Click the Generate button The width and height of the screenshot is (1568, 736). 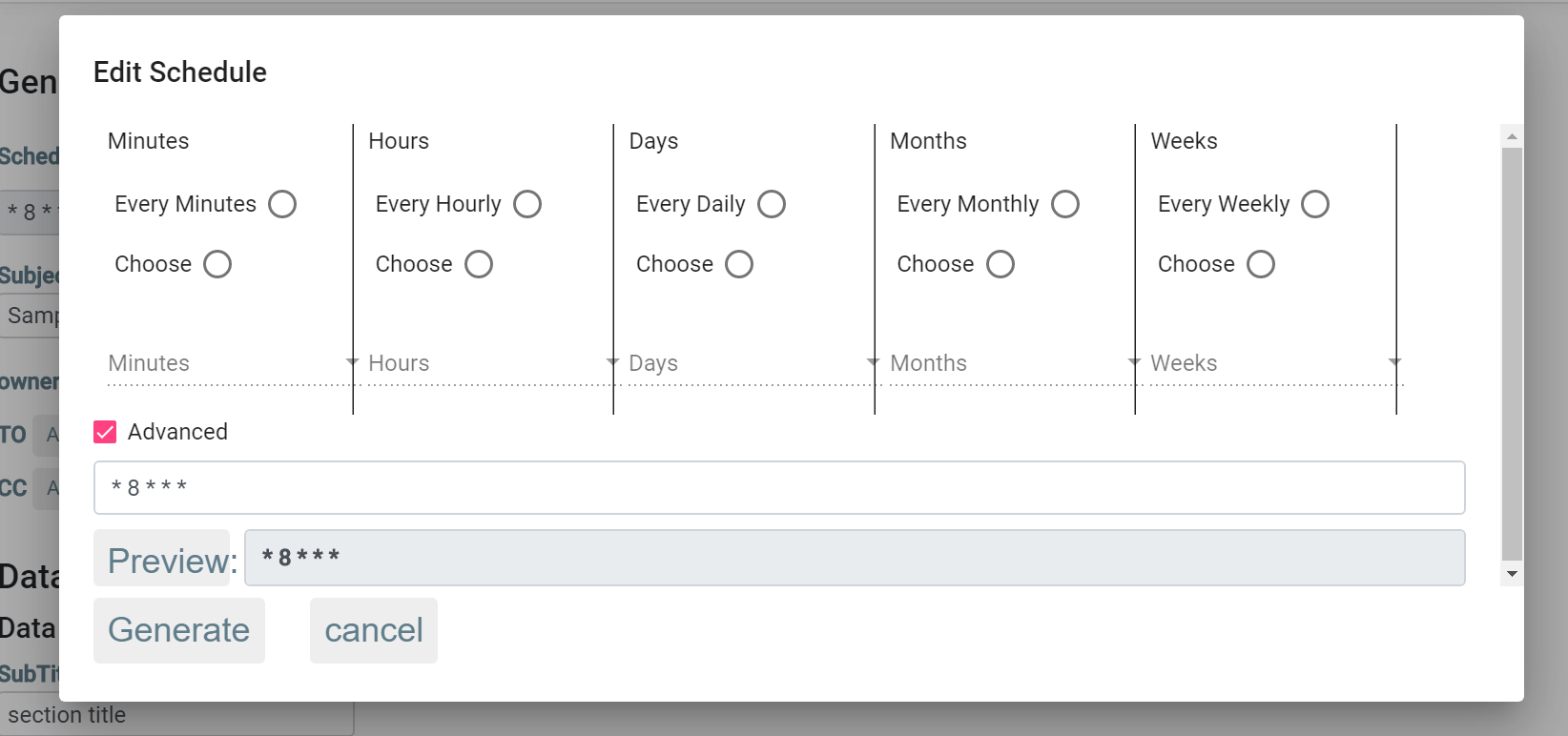[179, 630]
